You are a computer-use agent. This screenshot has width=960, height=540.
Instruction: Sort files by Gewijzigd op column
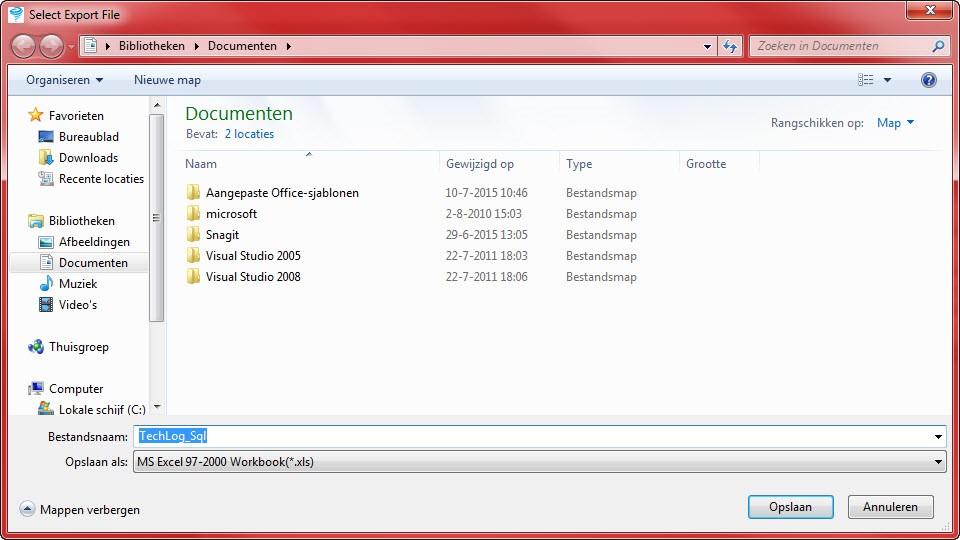pyautogui.click(x=480, y=164)
